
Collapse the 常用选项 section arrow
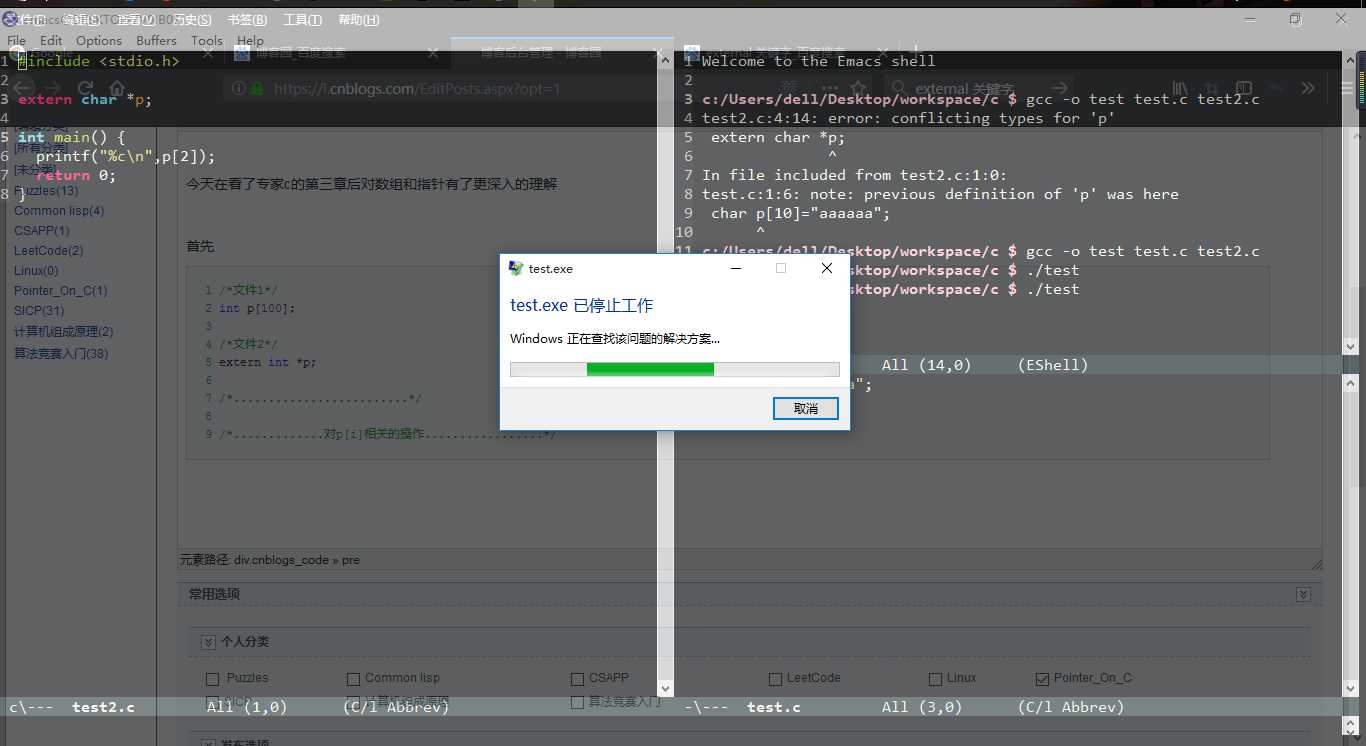(1303, 594)
